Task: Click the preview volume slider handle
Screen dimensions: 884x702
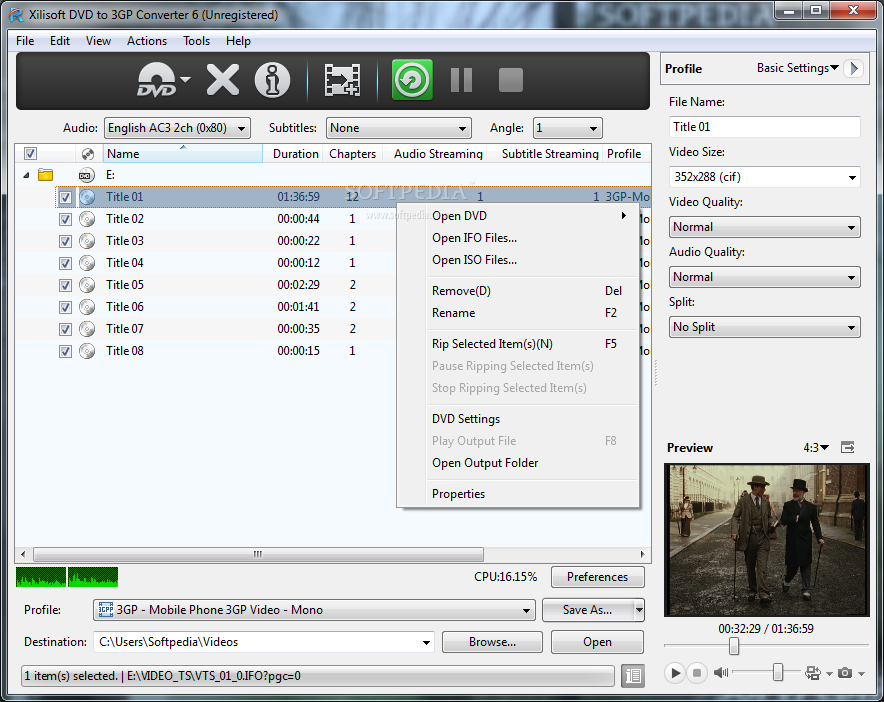Action: 778,672
